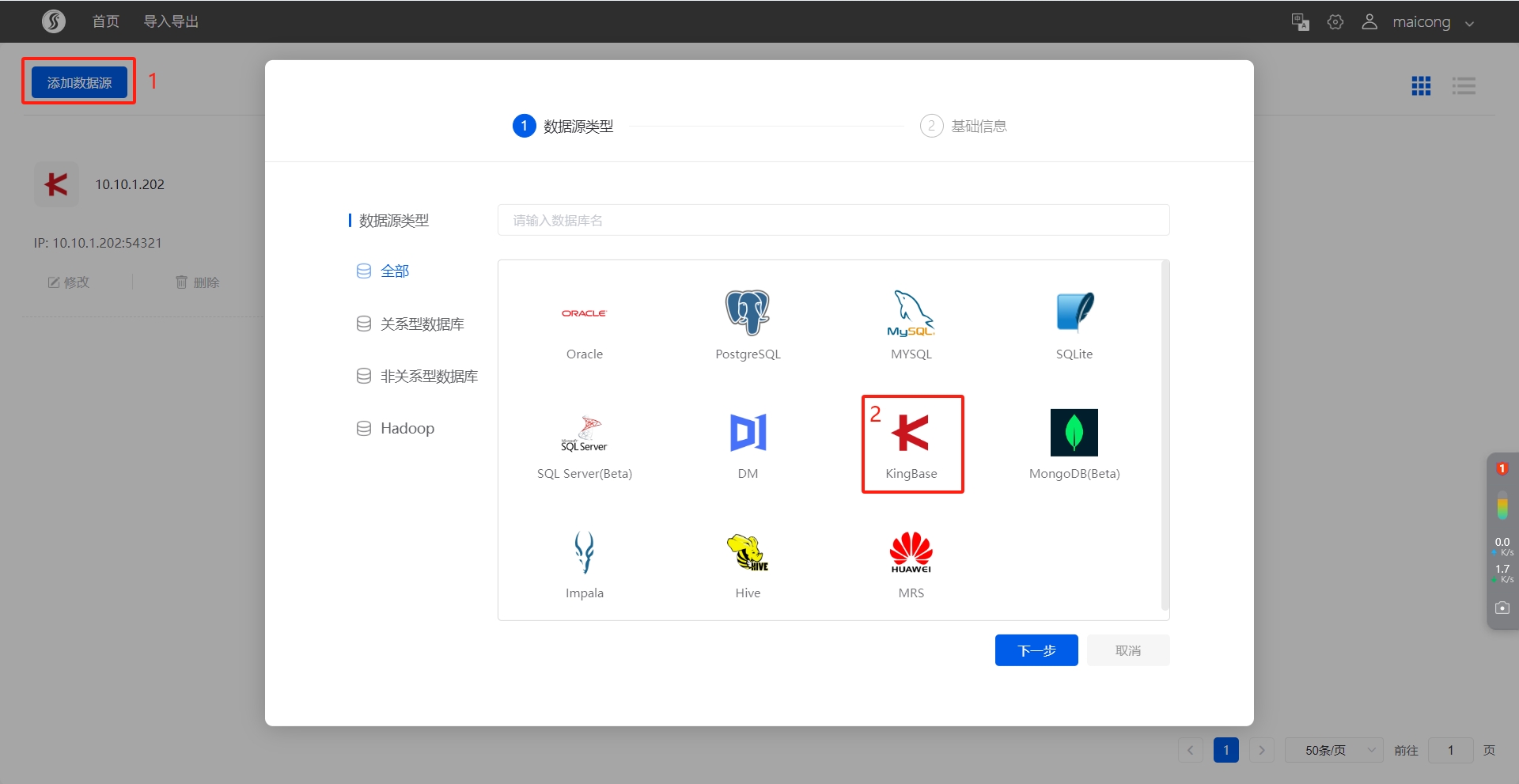This screenshot has height=784, width=1519.
Task: Go to 首页 menu
Action: [x=106, y=21]
